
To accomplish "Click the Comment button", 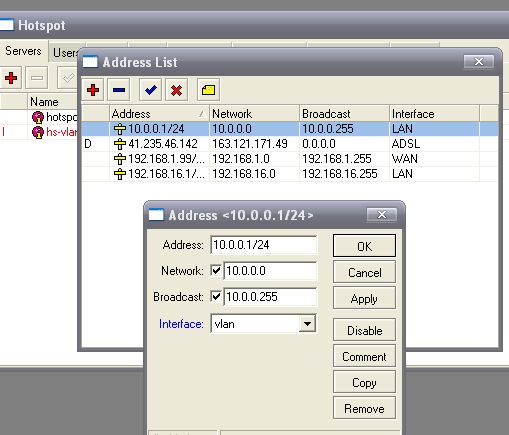I will point(364,356).
